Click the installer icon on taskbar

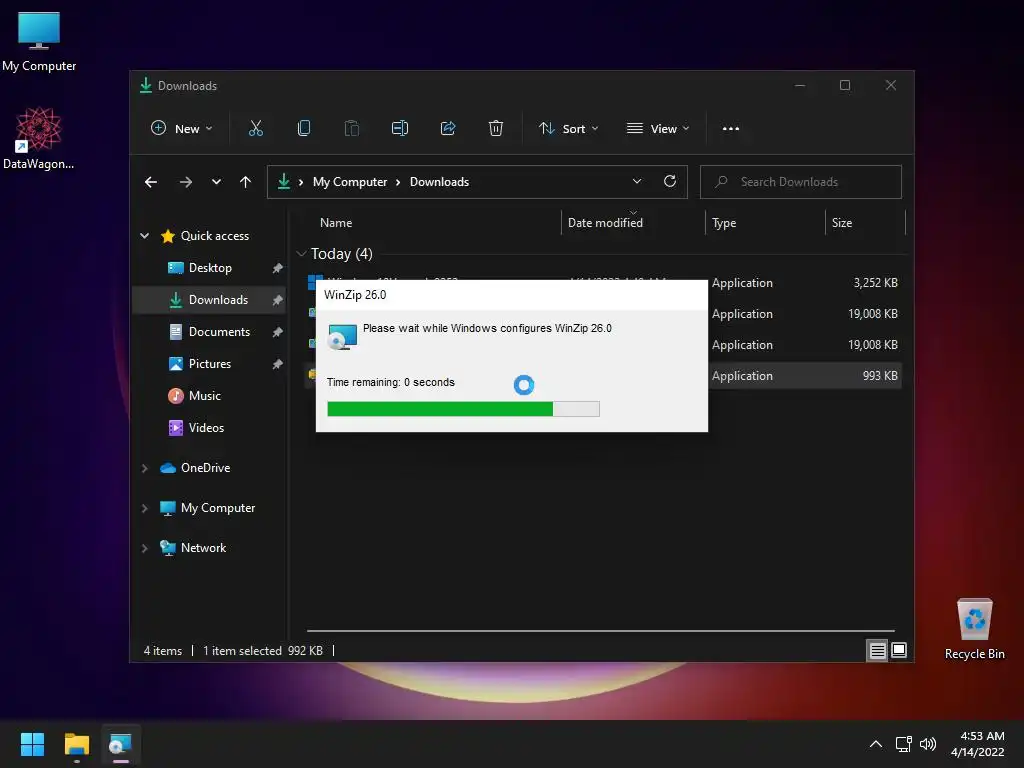(x=120, y=744)
